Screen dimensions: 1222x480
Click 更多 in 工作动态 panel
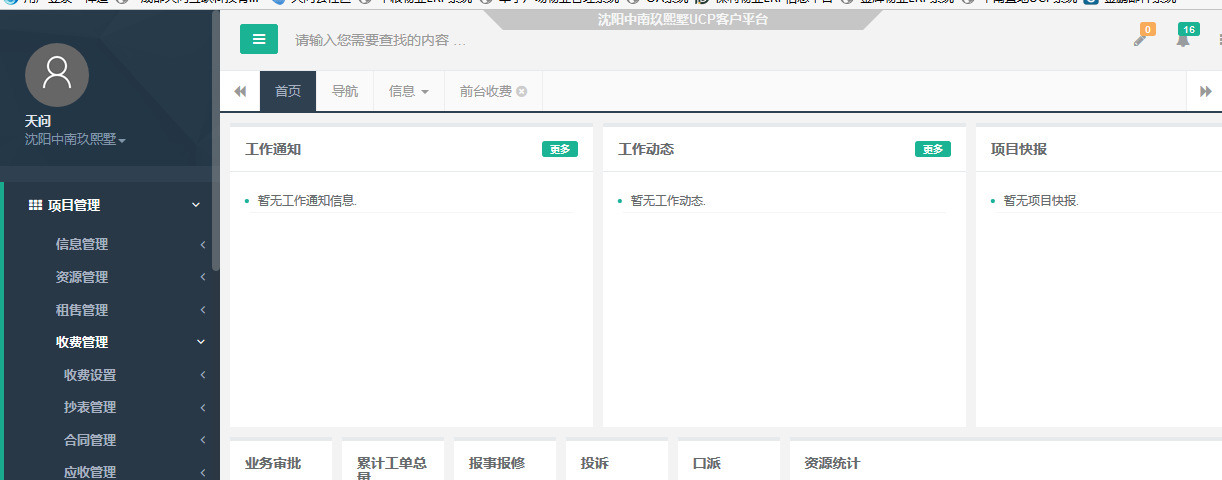coord(932,149)
